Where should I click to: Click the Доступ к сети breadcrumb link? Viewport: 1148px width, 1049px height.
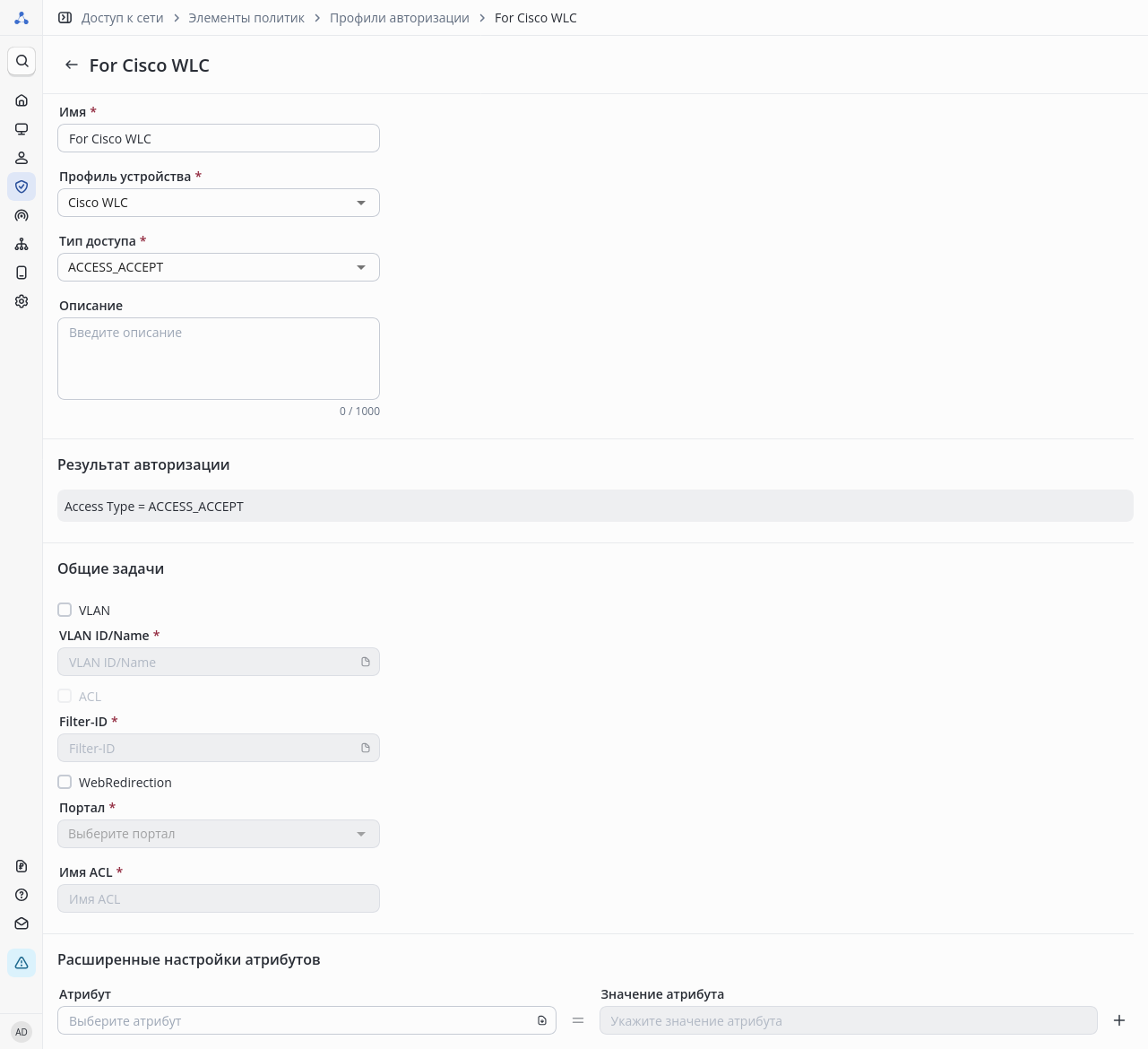coord(122,18)
